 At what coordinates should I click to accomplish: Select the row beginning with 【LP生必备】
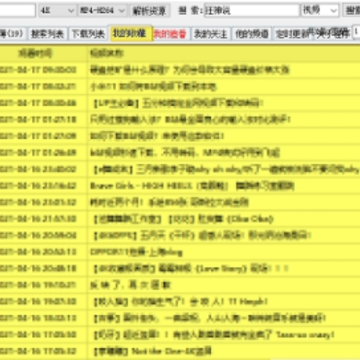(x=180, y=103)
